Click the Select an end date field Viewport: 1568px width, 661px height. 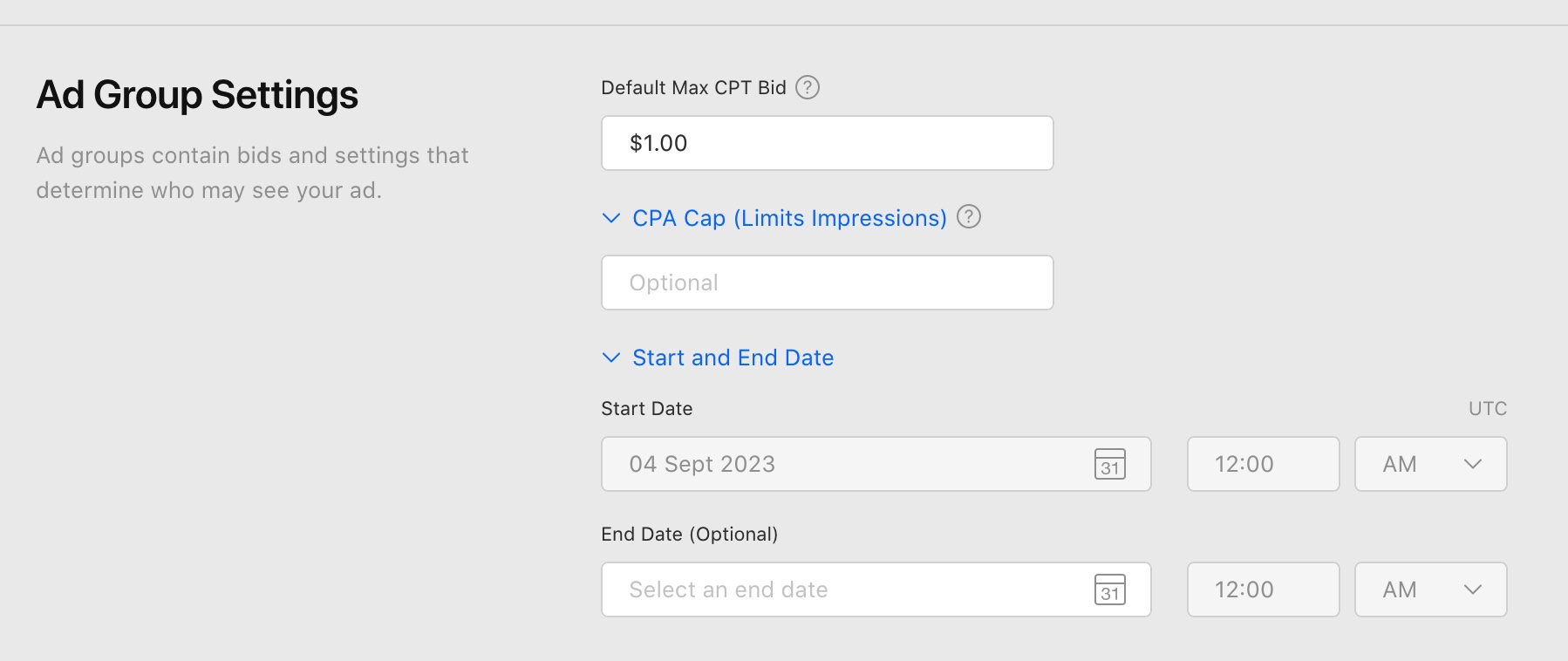[x=876, y=589]
